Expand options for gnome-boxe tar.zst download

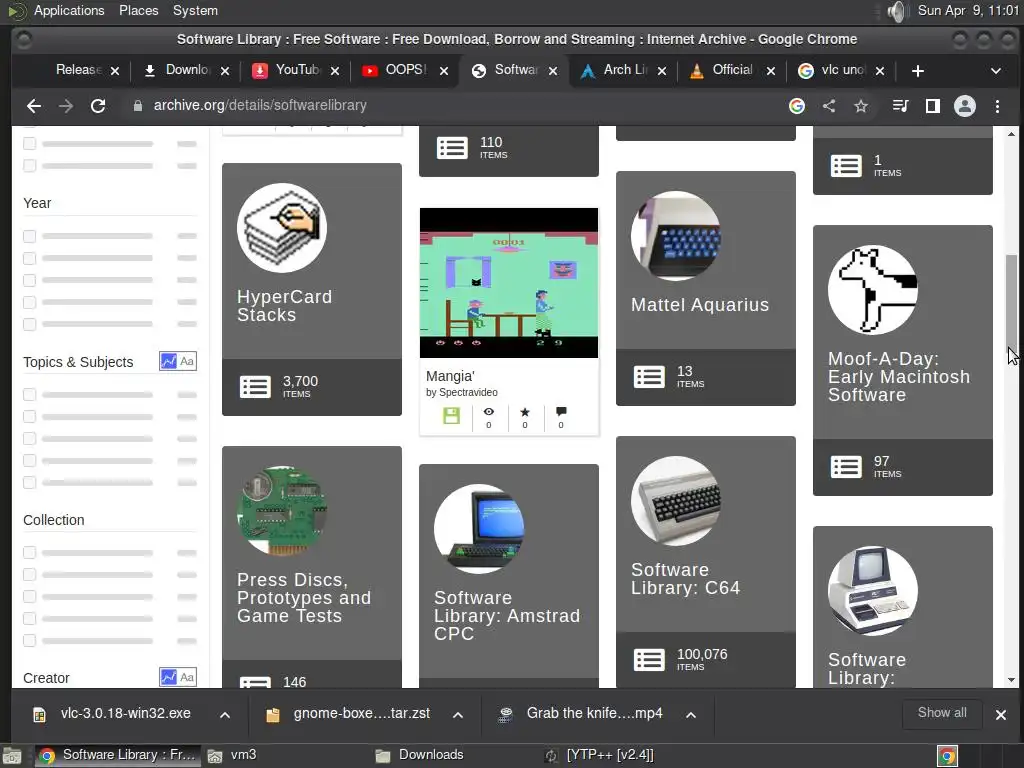point(458,715)
